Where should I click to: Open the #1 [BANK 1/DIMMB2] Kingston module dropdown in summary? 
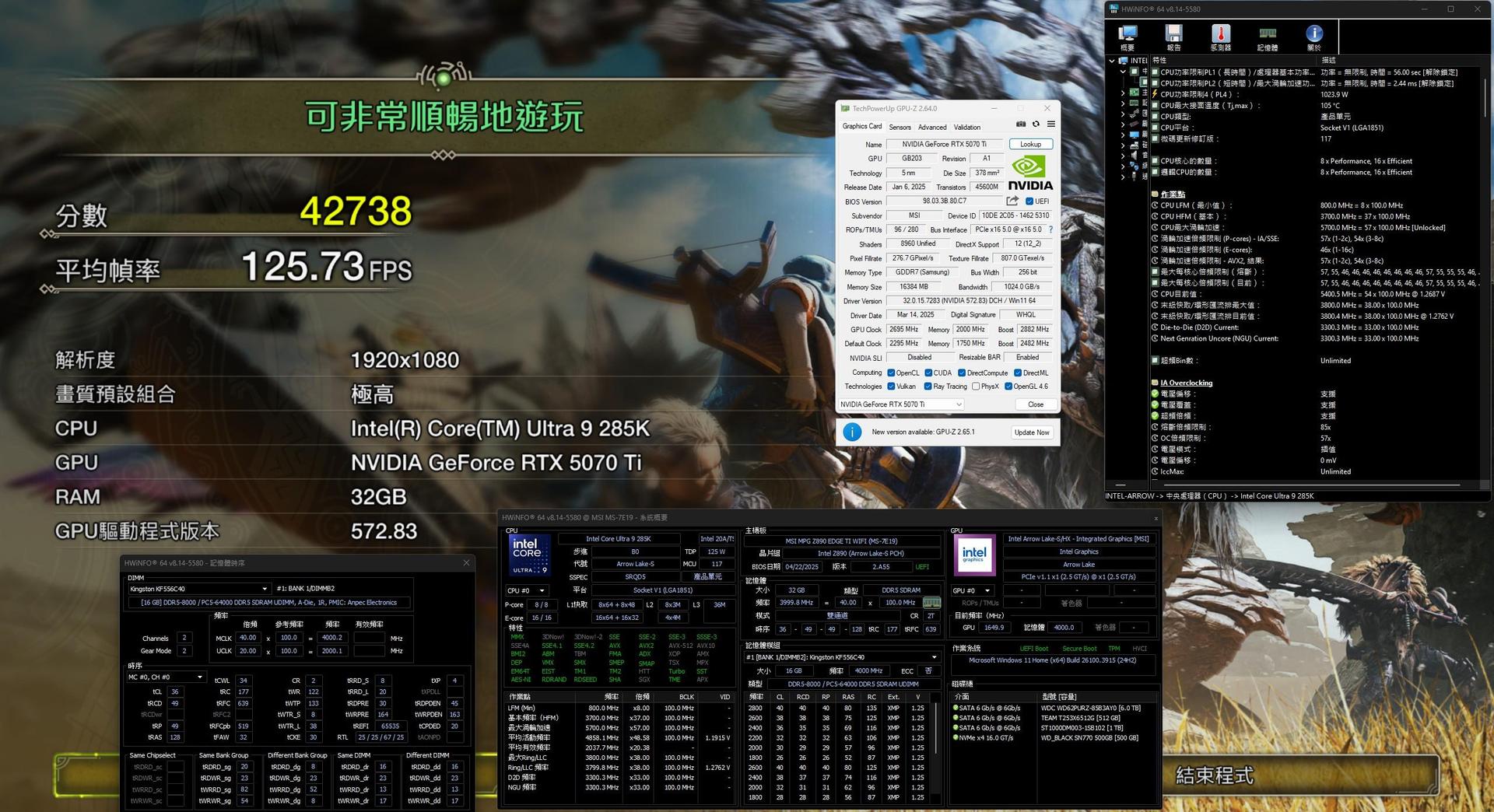842,657
